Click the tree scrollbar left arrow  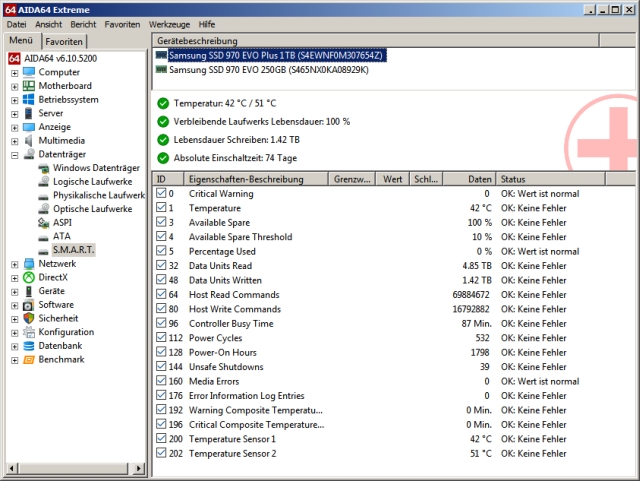point(12,468)
